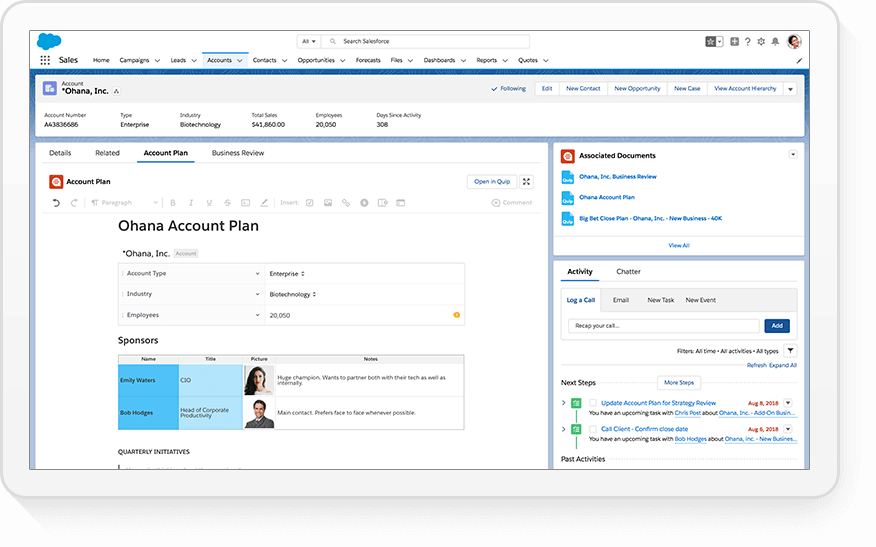Click the favorites star icon

[710, 41]
